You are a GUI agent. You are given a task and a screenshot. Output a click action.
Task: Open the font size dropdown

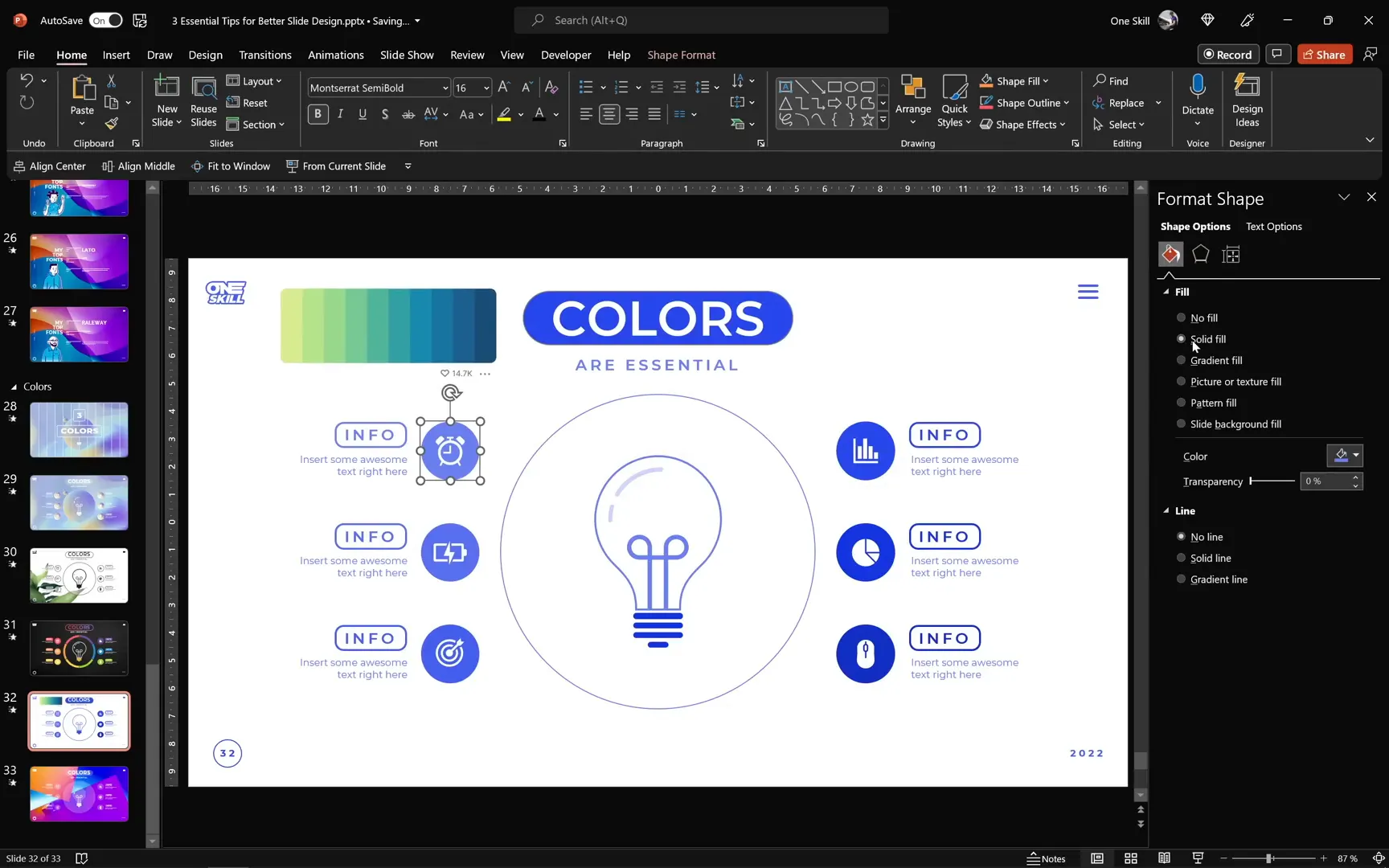click(x=486, y=88)
